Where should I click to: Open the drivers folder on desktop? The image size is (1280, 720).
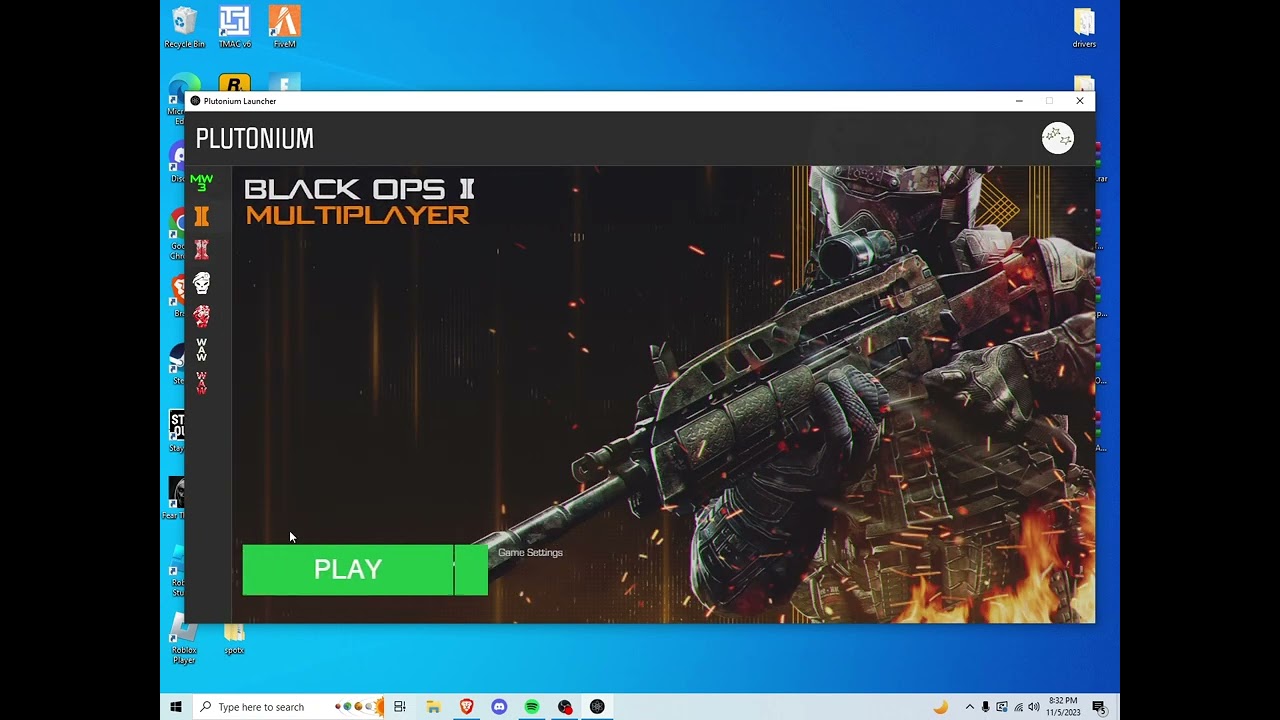pyautogui.click(x=1084, y=27)
